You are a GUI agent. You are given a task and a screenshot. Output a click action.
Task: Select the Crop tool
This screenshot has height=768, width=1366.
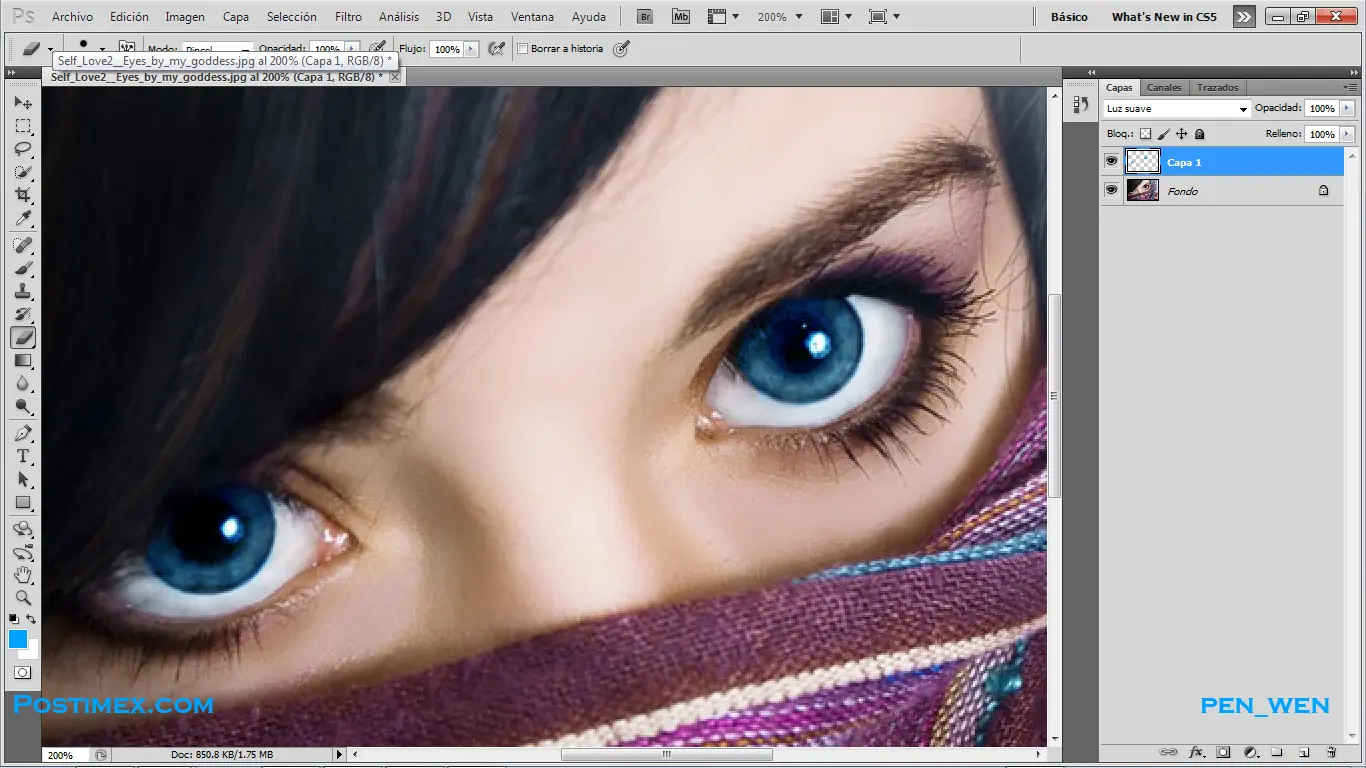click(x=23, y=195)
